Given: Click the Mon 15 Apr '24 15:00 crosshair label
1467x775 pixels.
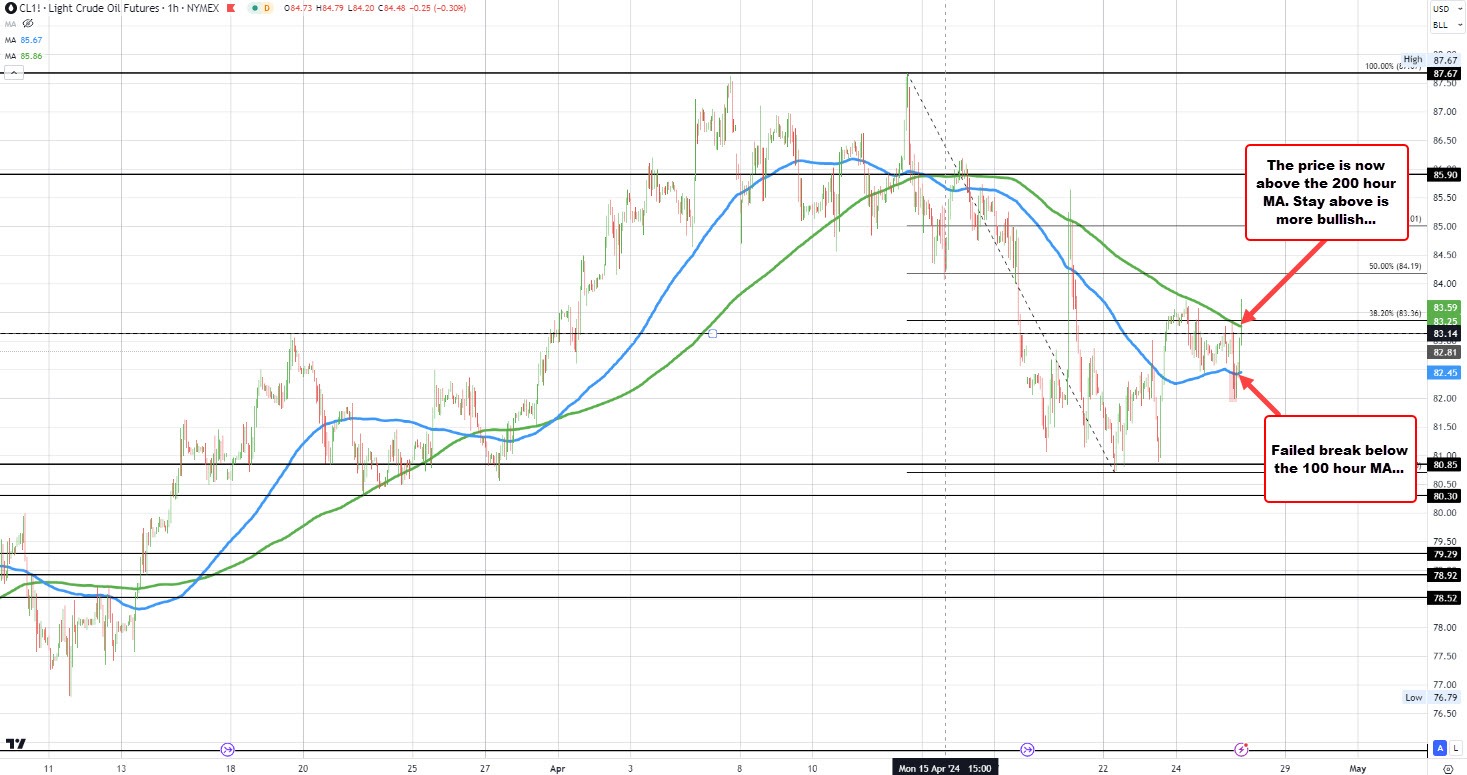Looking at the screenshot, I should tap(946, 768).
